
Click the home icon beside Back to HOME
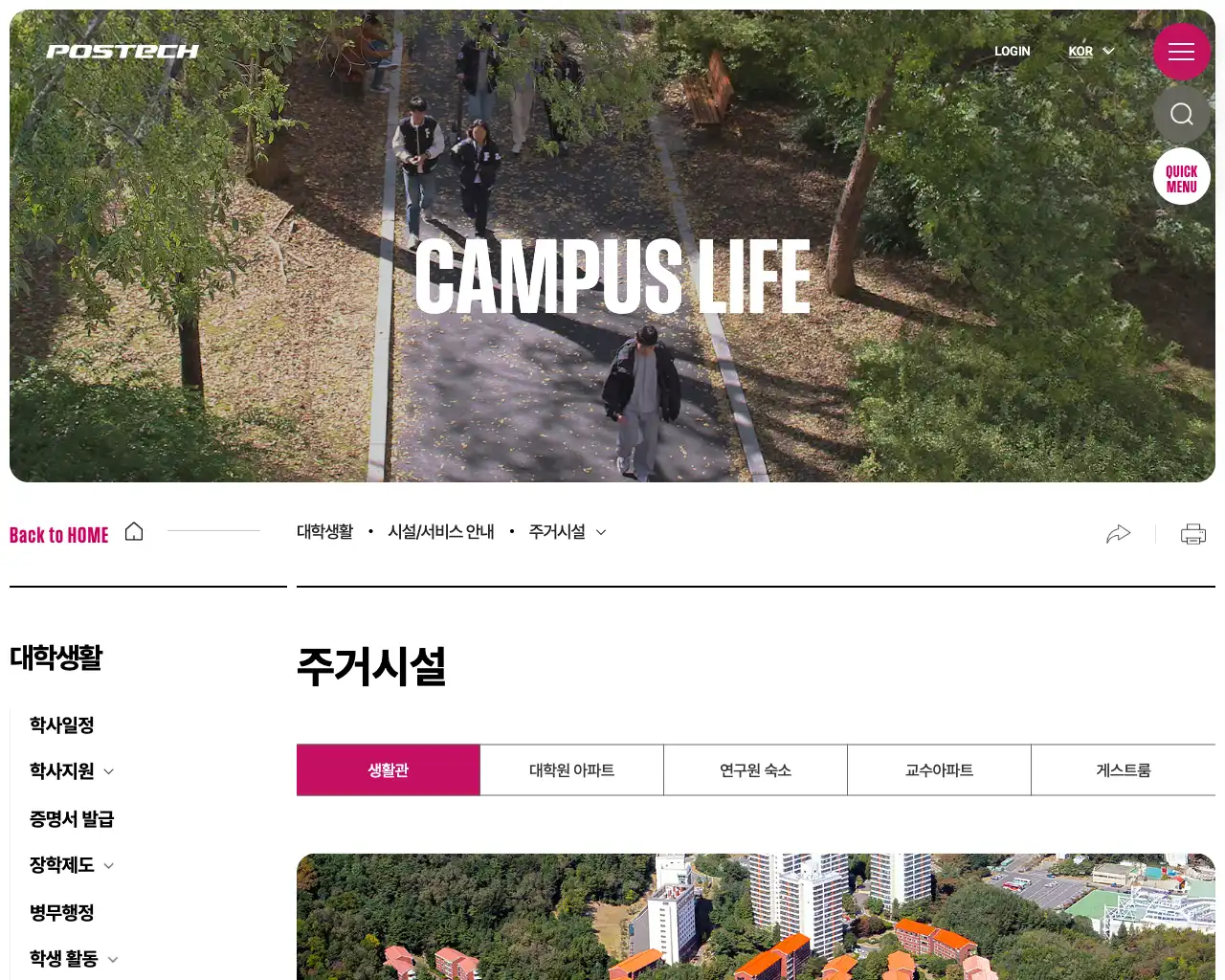pyautogui.click(x=134, y=532)
